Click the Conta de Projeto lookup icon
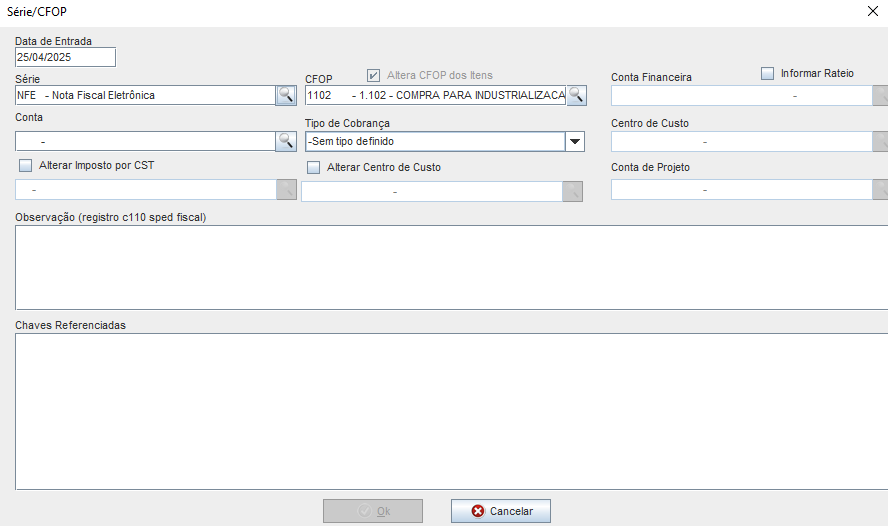This screenshot has width=888, height=526. 880,190
